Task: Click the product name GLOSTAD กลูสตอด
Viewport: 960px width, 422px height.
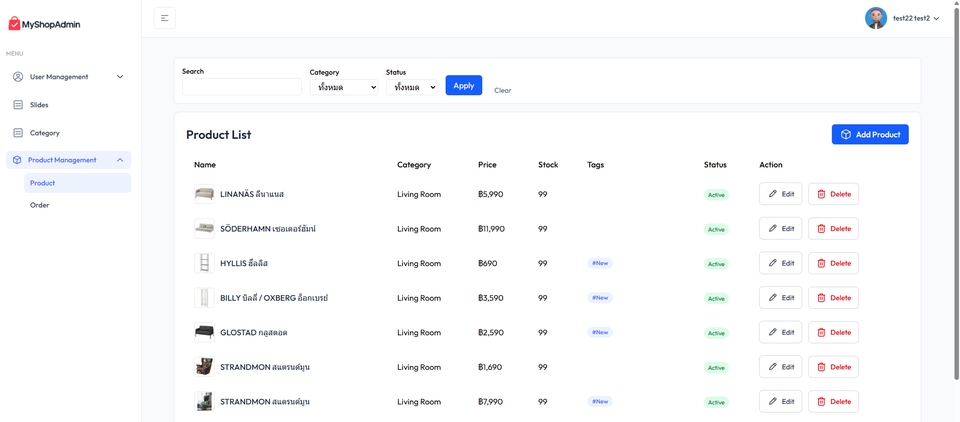Action: (254, 333)
